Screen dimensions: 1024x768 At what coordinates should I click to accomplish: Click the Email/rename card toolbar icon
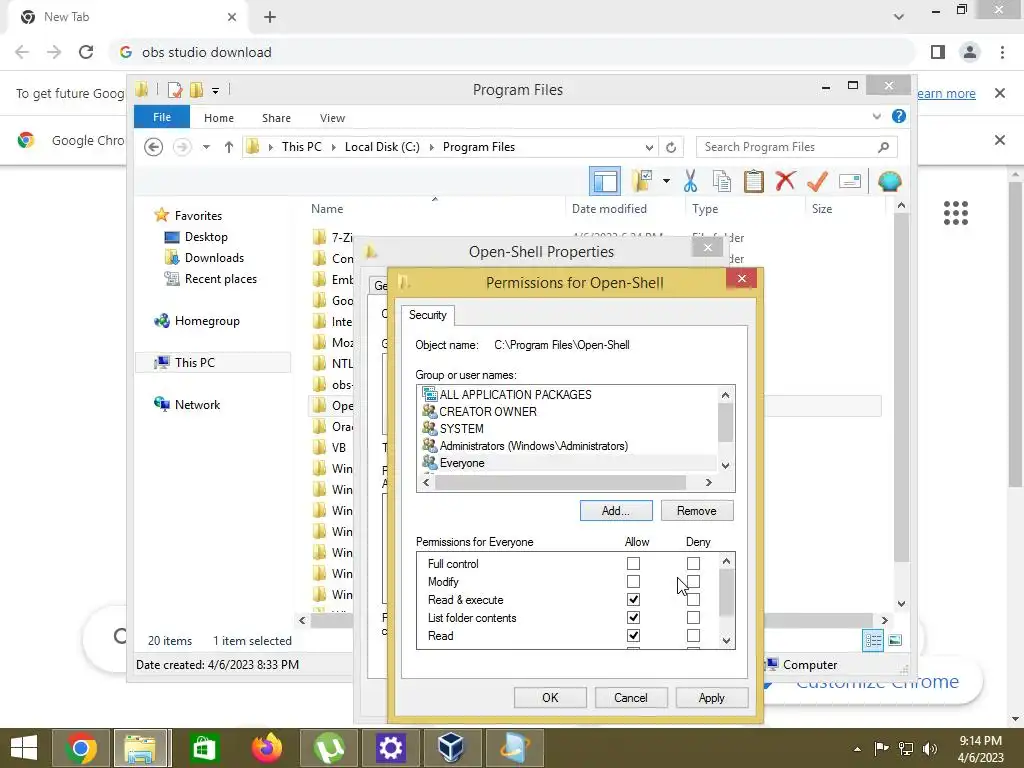(x=849, y=181)
